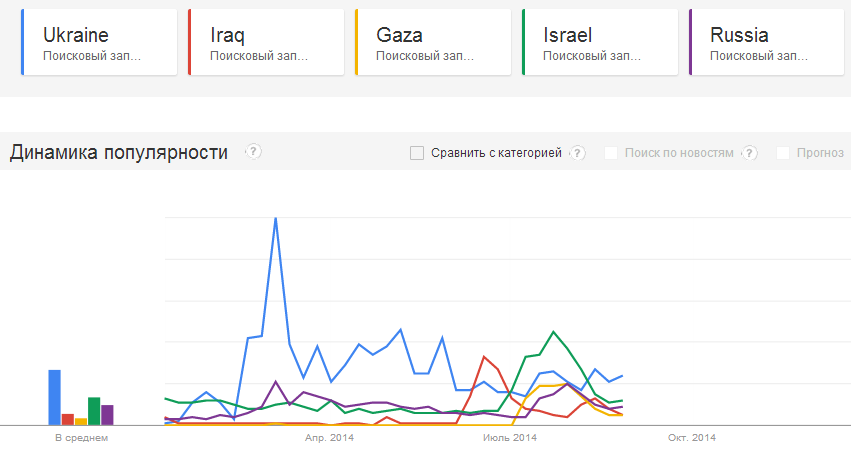Click help icon beside Динамика популярности heading
The width and height of the screenshot is (851, 449).
[253, 151]
